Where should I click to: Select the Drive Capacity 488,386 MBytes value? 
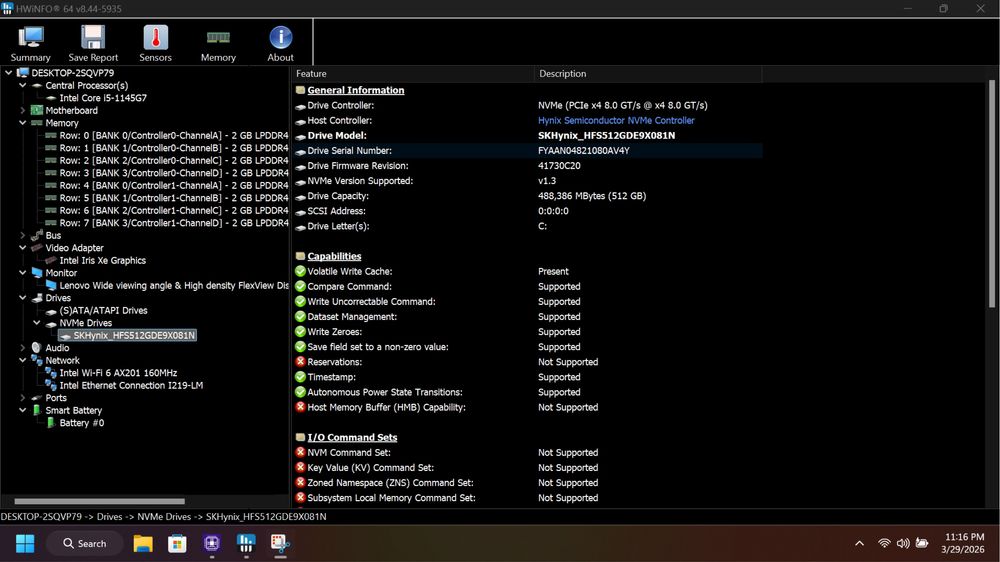click(592, 196)
